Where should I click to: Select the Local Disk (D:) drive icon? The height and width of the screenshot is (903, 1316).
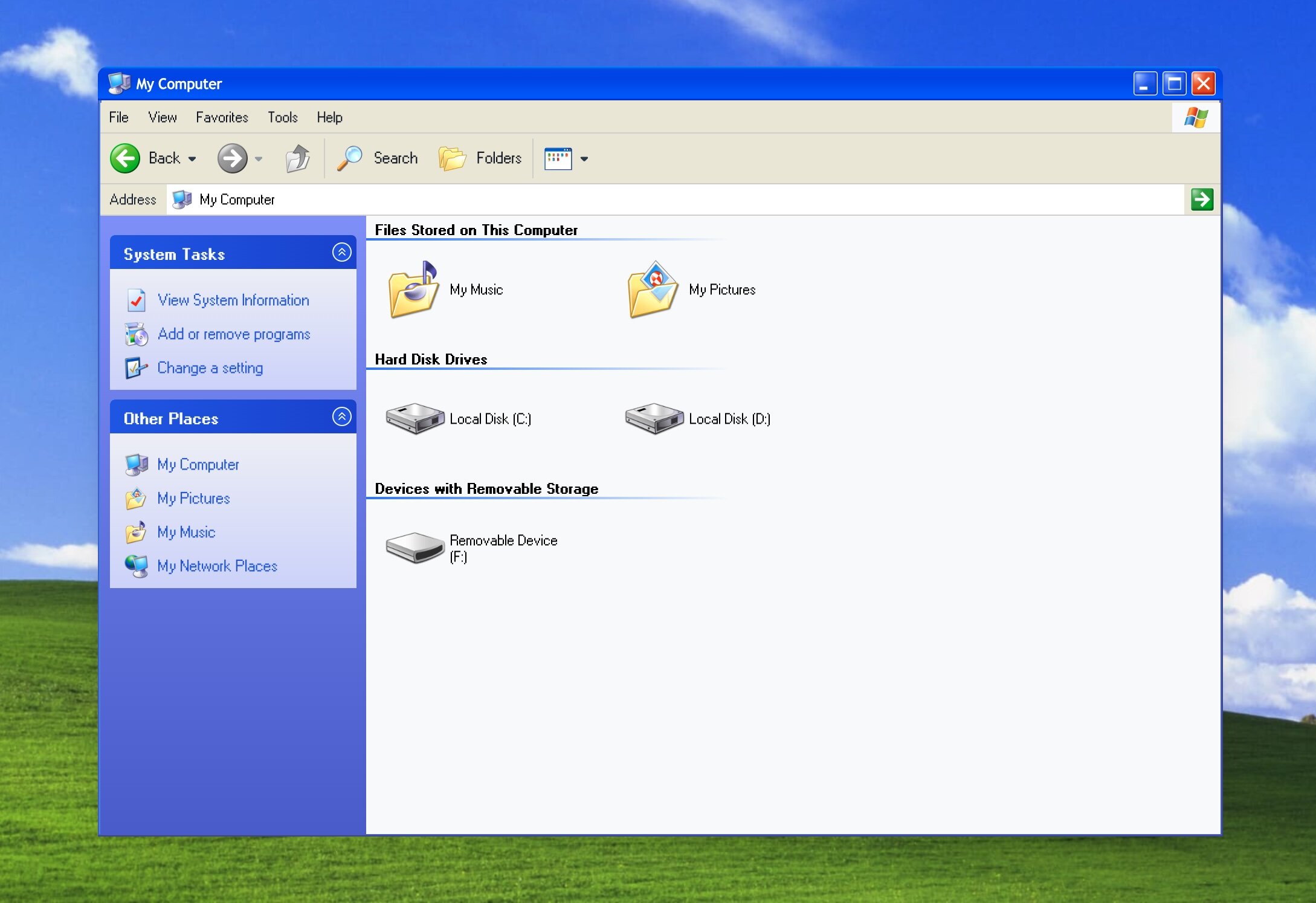point(654,418)
